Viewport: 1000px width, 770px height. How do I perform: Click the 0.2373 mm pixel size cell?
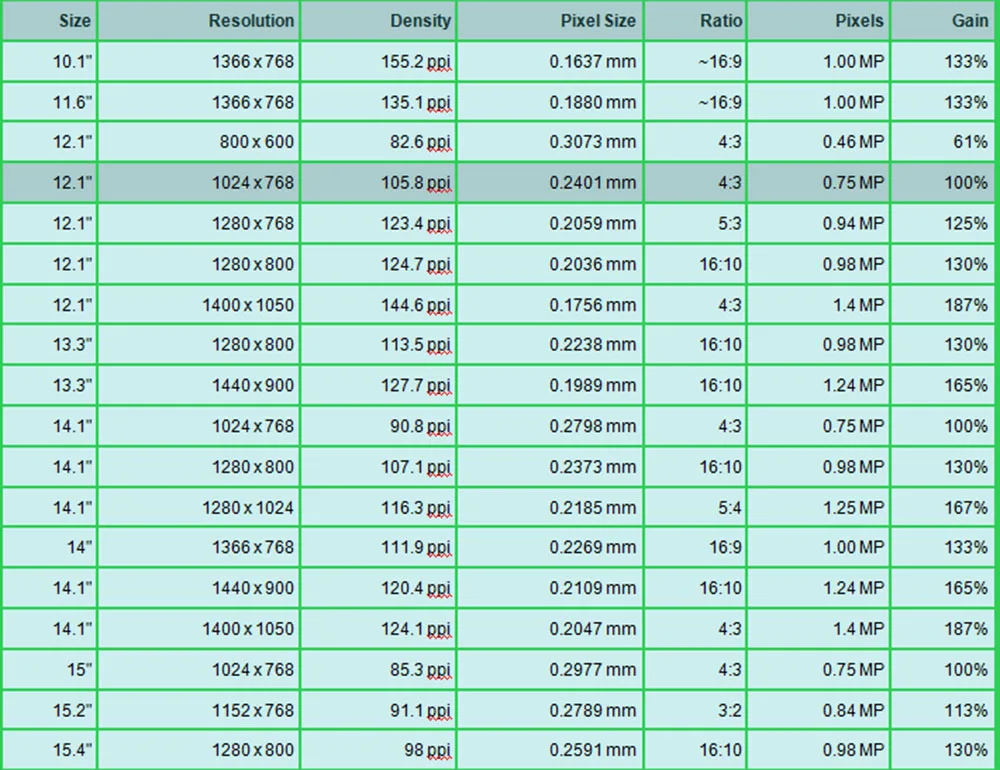[x=550, y=467]
